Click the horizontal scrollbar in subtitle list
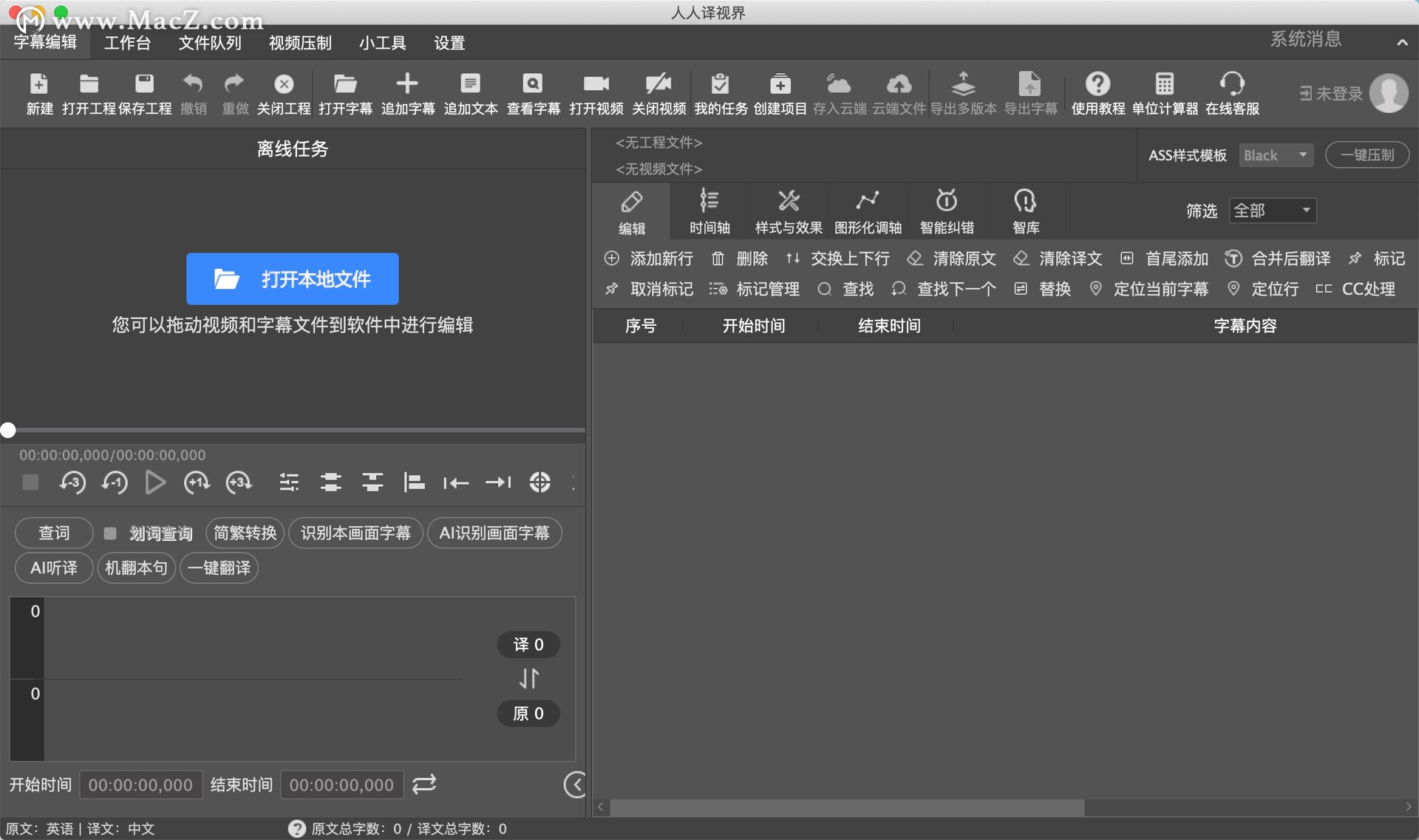Viewport: 1419px width, 840px height. [848, 807]
